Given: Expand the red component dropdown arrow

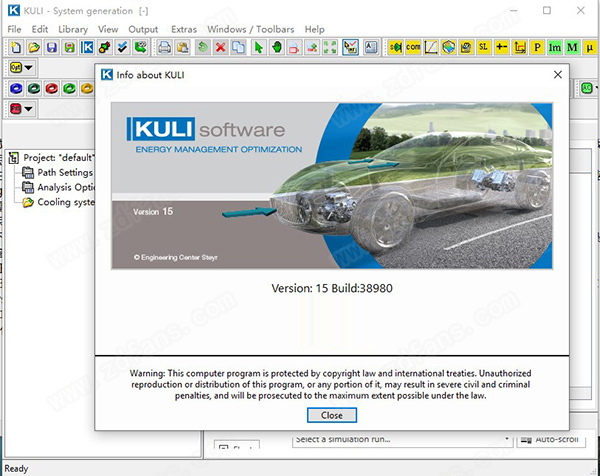Looking at the screenshot, I should tap(28, 109).
